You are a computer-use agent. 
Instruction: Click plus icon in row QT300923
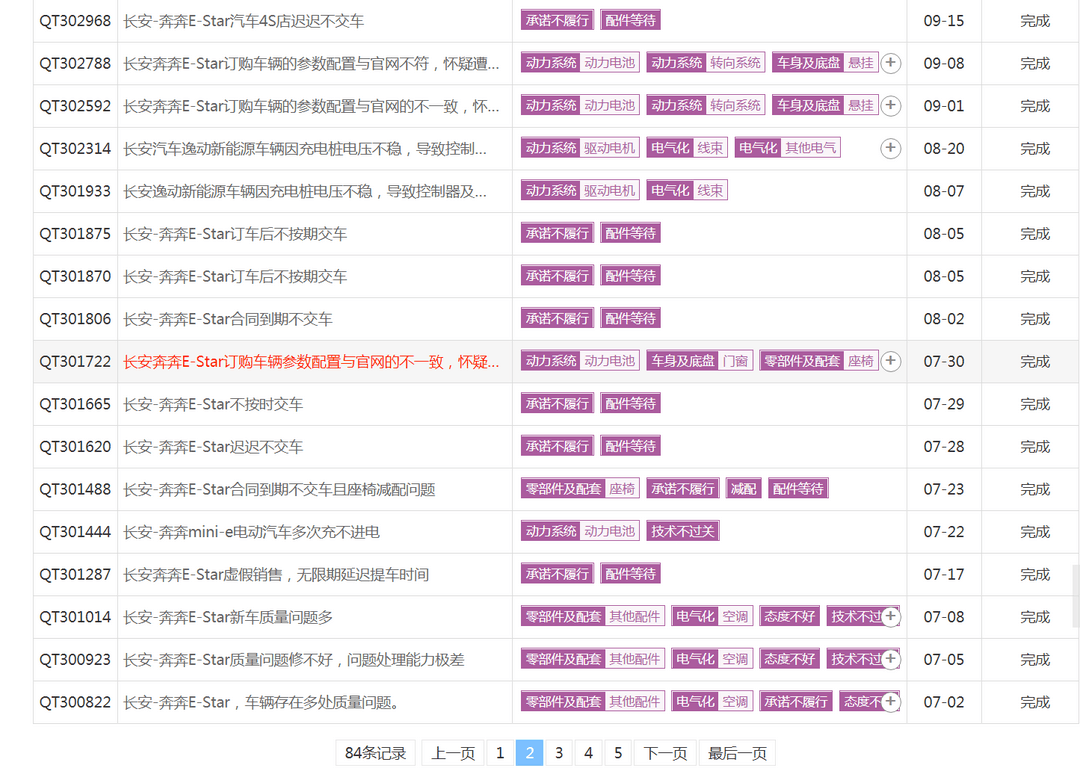click(890, 659)
